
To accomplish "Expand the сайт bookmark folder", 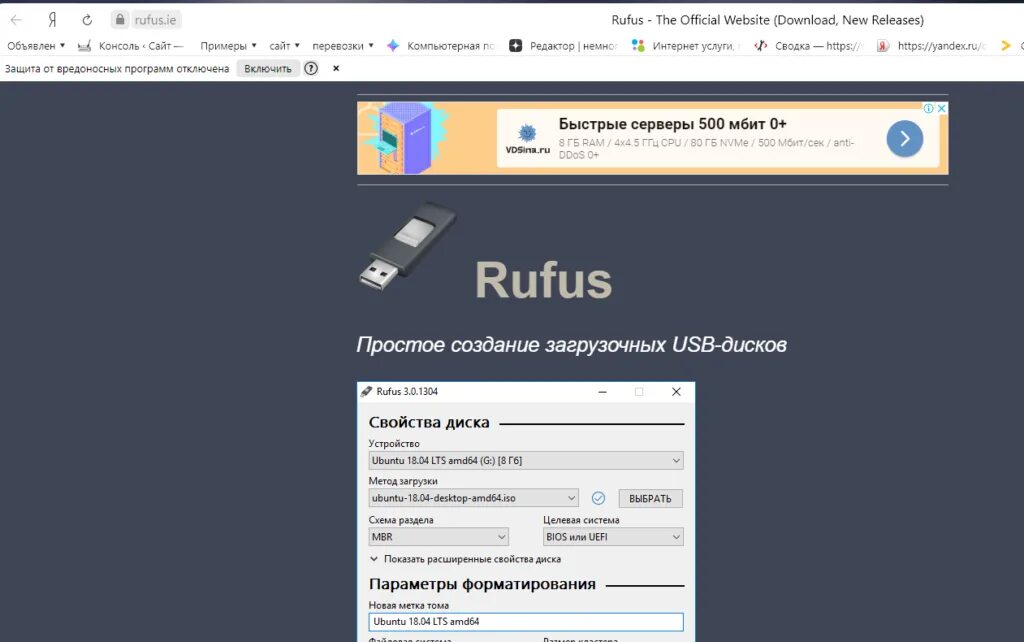I will coord(284,46).
